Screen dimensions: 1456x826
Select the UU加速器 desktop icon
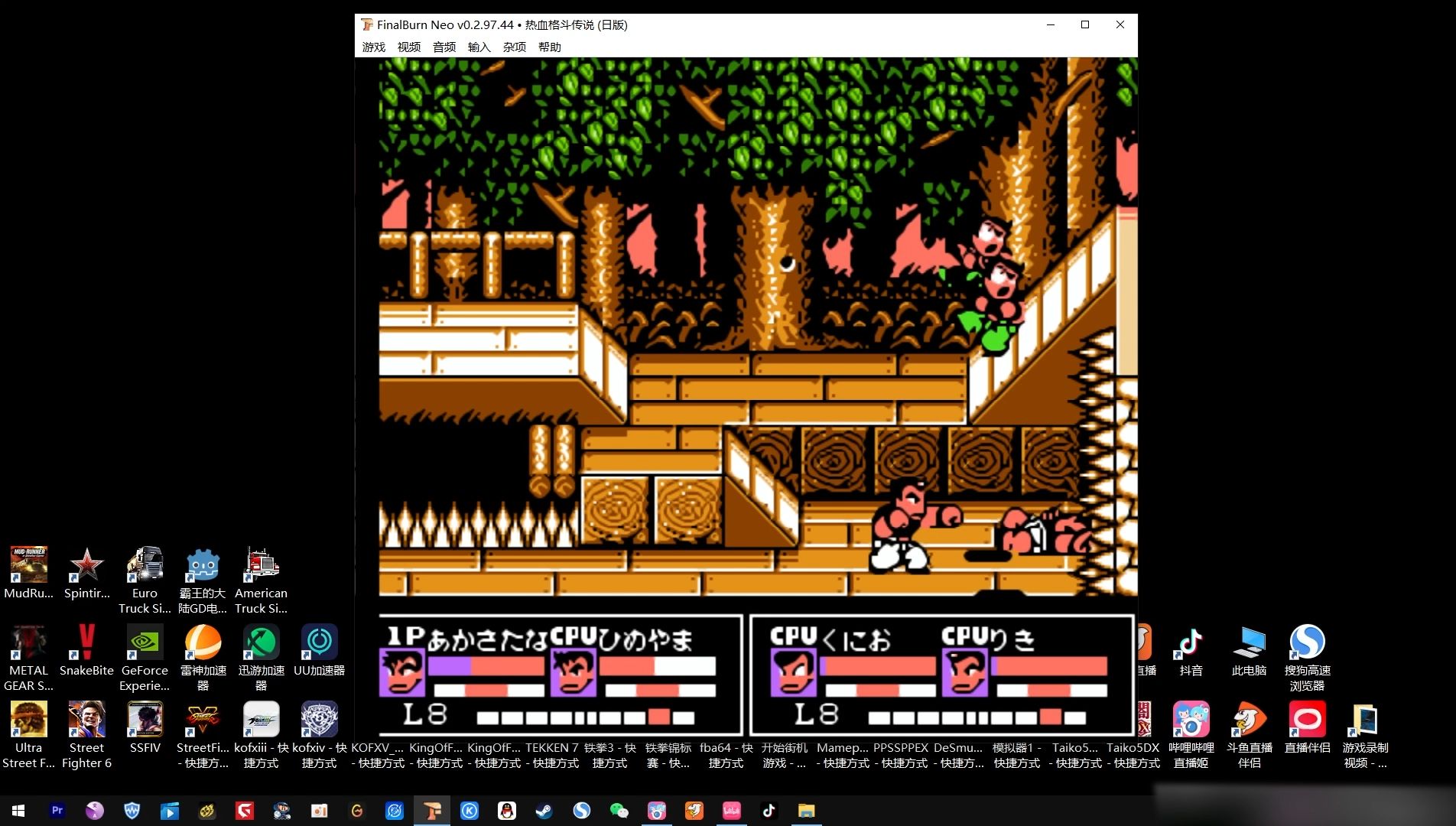click(x=319, y=651)
